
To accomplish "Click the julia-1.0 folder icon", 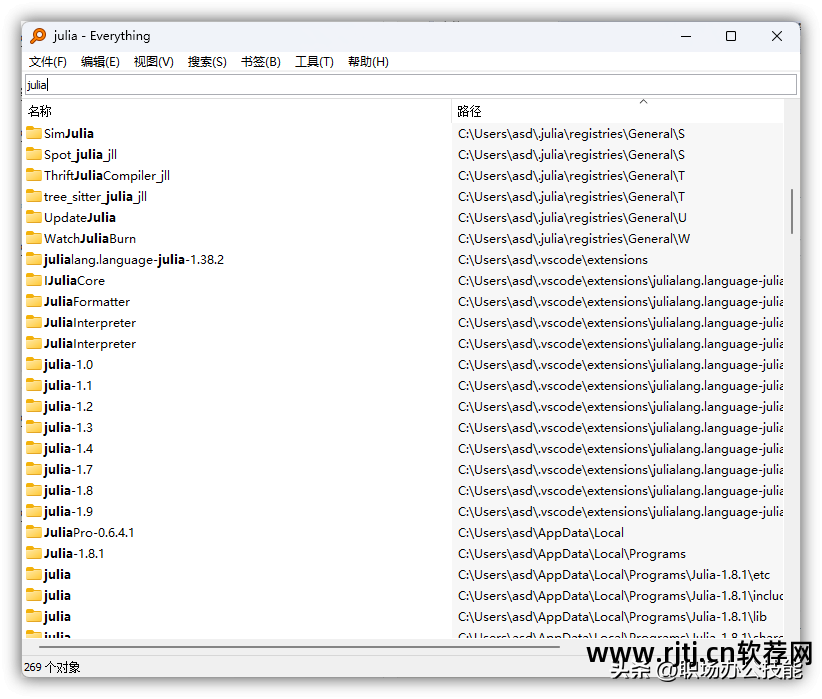I will coord(34,363).
